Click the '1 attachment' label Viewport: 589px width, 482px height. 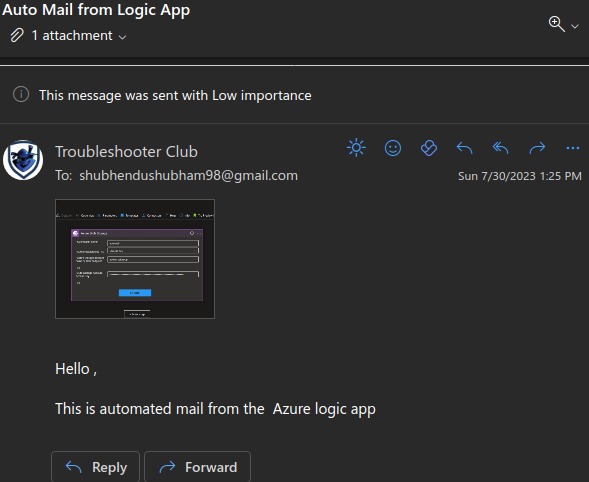tap(72, 35)
